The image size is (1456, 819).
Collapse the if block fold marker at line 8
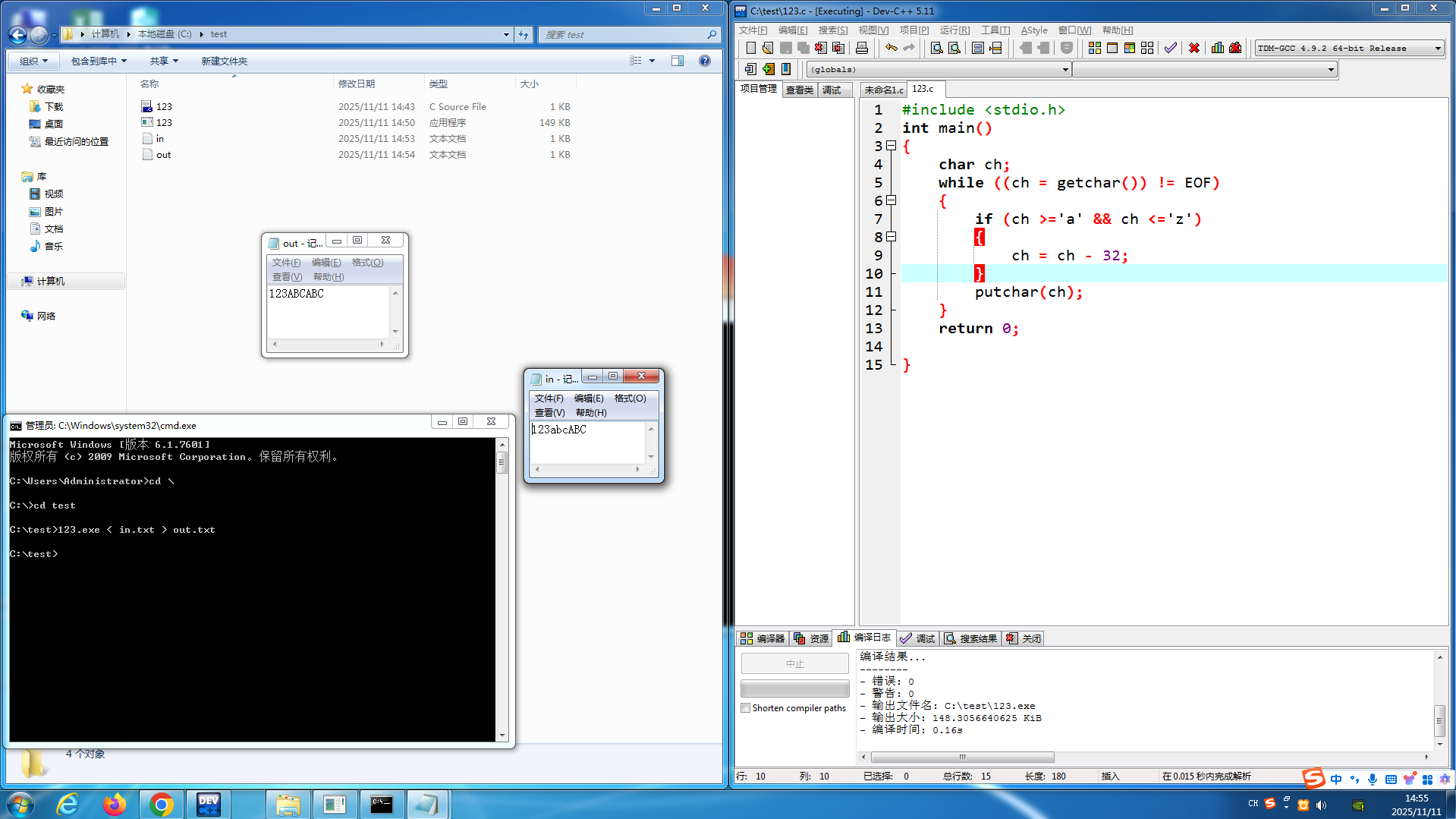892,237
